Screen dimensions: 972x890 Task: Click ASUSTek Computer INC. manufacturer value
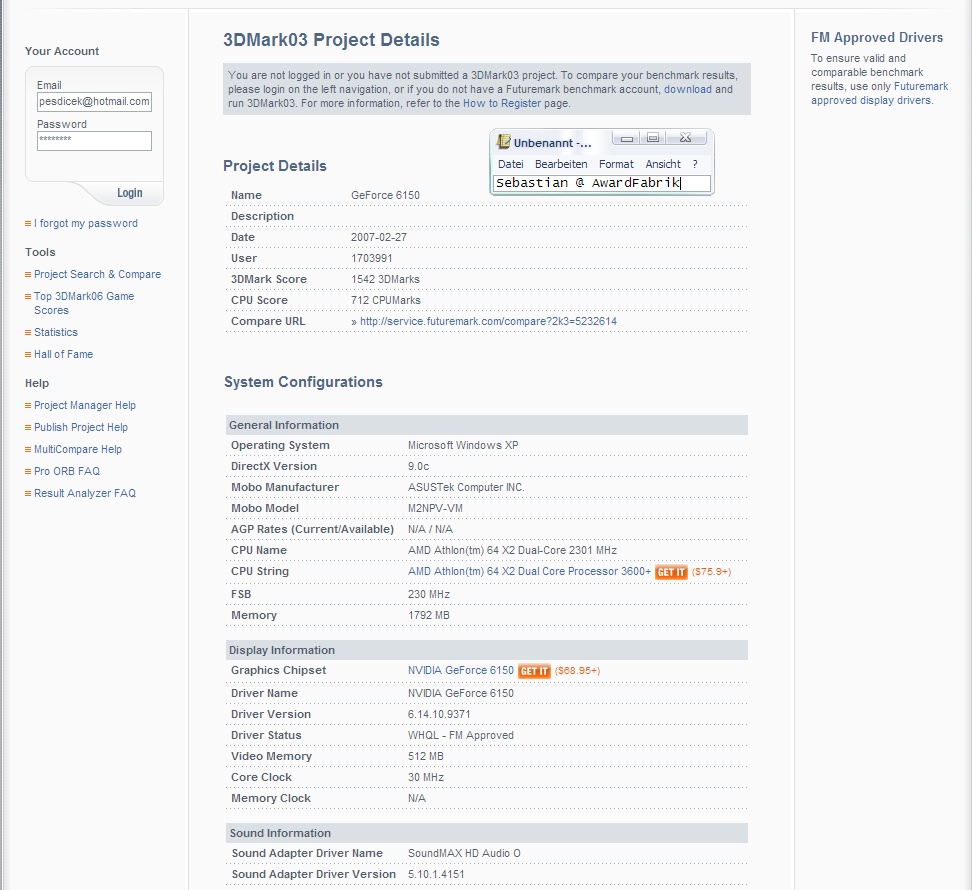click(466, 487)
